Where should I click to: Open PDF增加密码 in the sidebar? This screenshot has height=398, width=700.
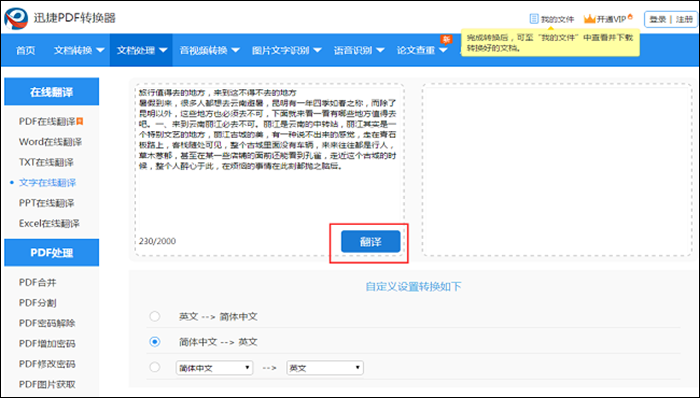click(x=47, y=344)
